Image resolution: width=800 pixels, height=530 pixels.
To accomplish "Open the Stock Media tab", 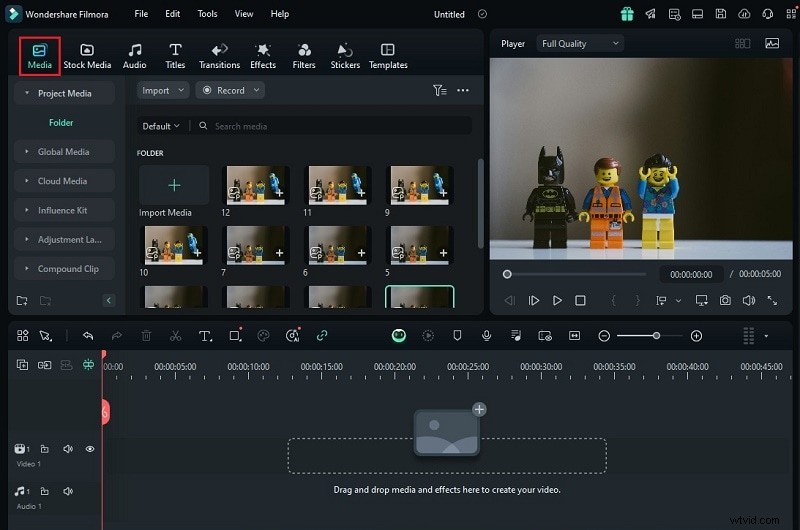I will tap(87, 56).
